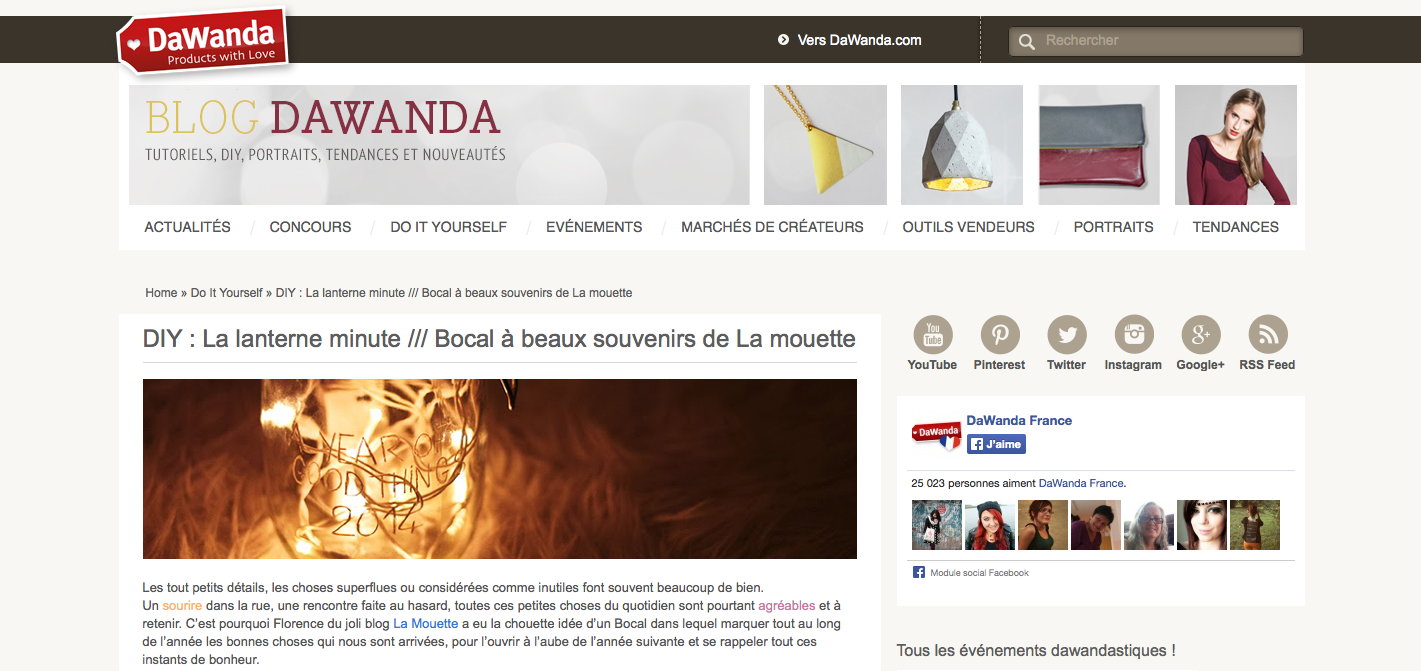
Task: Follow the Vers DaWanda.com link
Action: (x=859, y=40)
